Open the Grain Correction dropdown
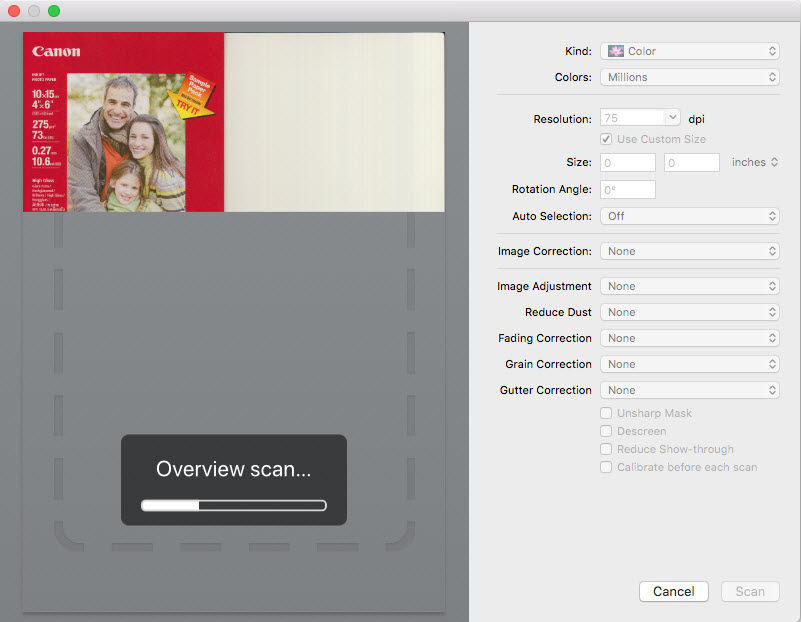The width and height of the screenshot is (801, 622). 690,364
